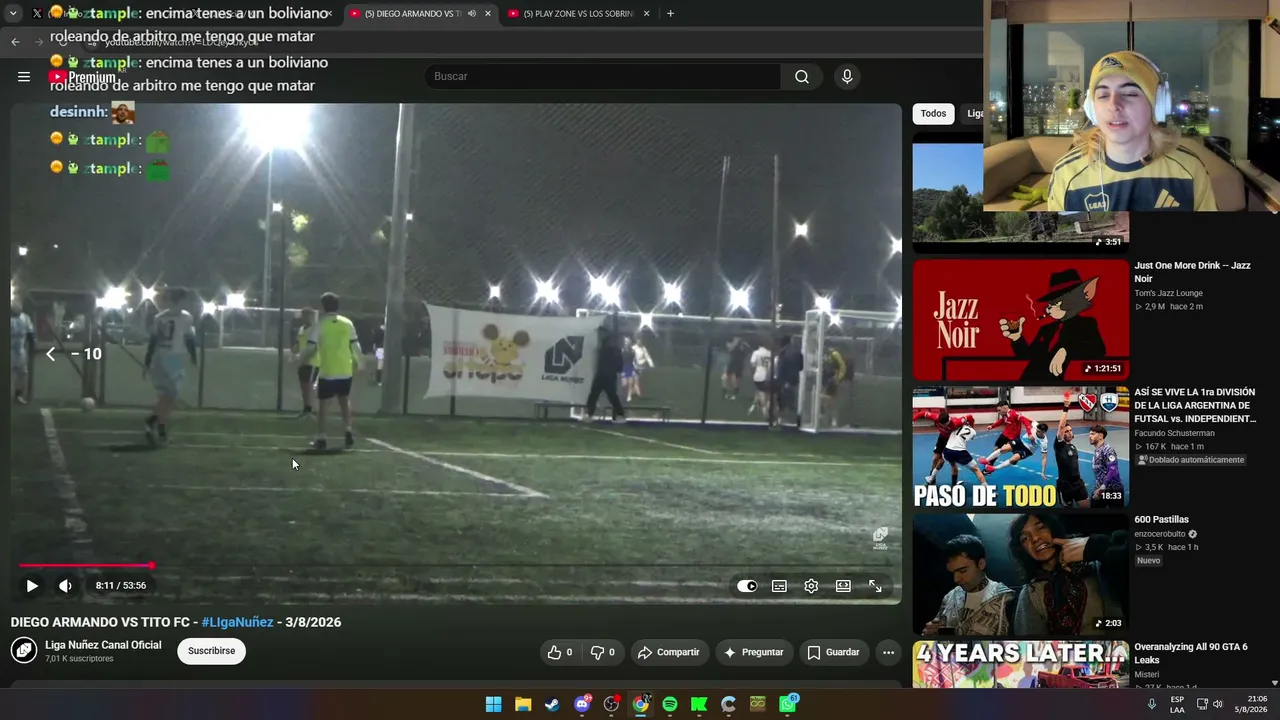Switch to theater mode view
Image resolution: width=1280 pixels, height=720 pixels.
click(843, 586)
